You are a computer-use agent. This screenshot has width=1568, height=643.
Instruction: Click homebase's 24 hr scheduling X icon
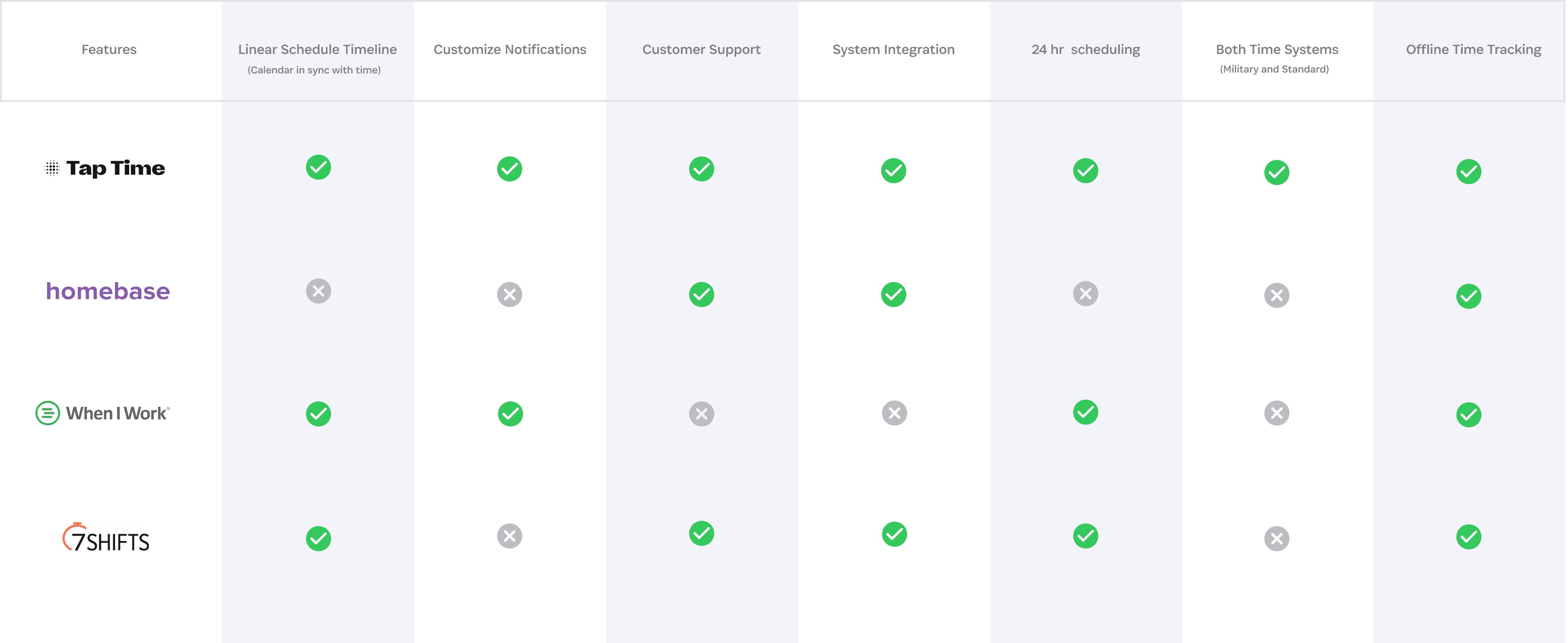(x=1085, y=294)
